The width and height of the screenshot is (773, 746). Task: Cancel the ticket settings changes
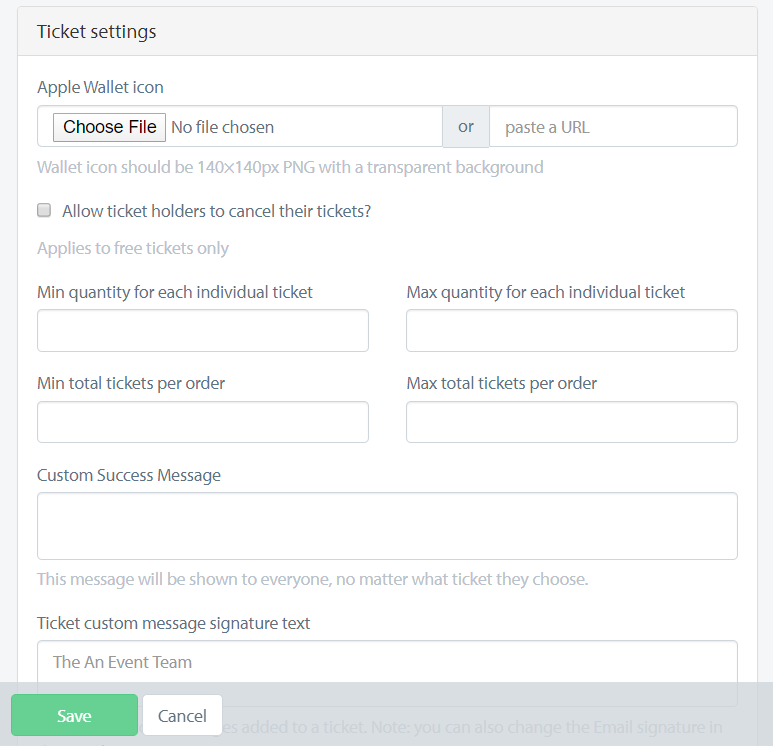pyautogui.click(x=182, y=715)
